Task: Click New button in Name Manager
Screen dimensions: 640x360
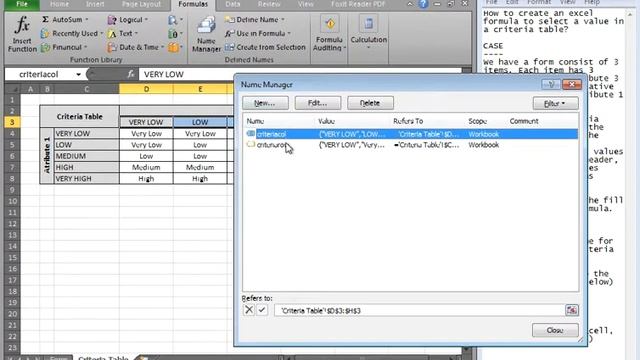Action: (x=265, y=103)
